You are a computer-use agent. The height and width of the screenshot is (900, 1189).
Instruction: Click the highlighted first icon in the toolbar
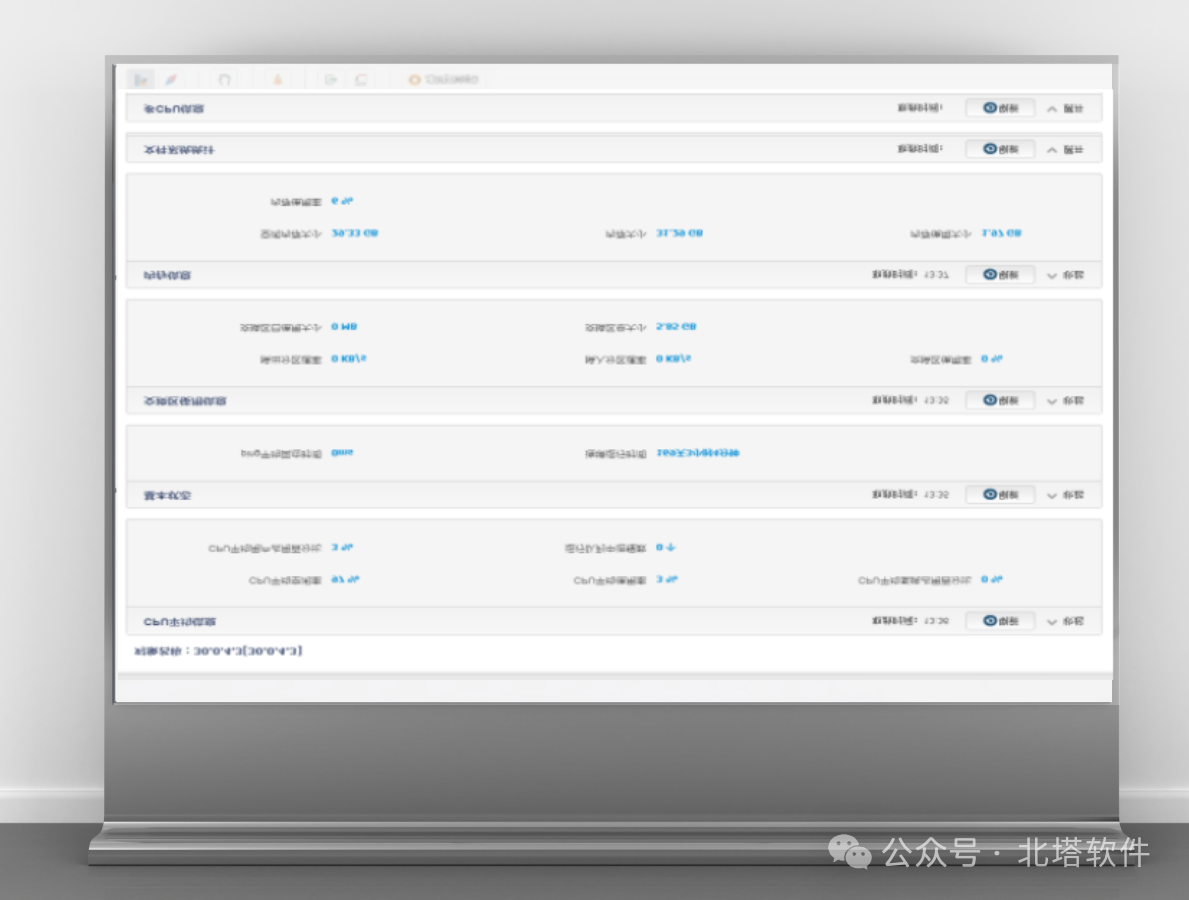click(x=141, y=79)
